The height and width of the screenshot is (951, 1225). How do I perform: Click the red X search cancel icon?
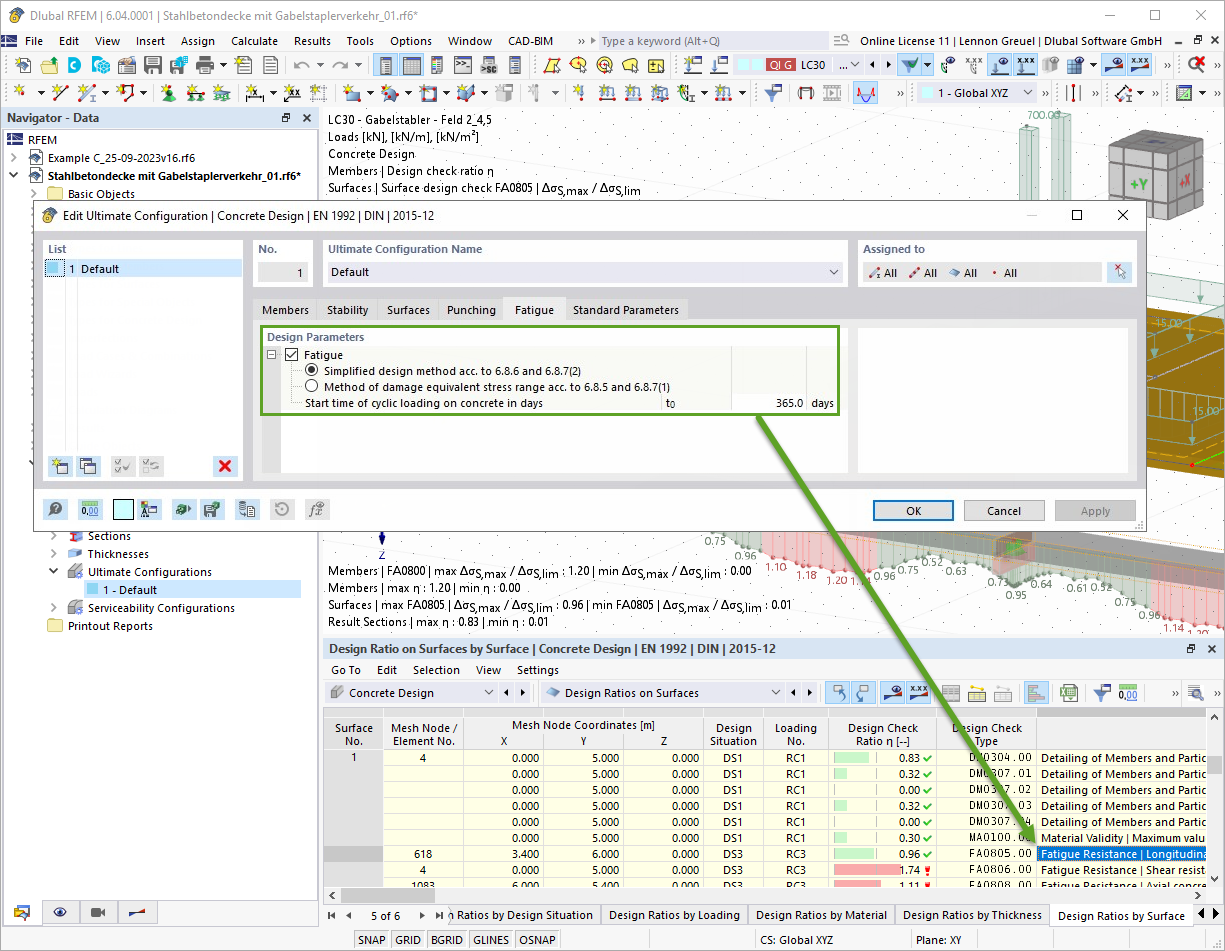1196,65
